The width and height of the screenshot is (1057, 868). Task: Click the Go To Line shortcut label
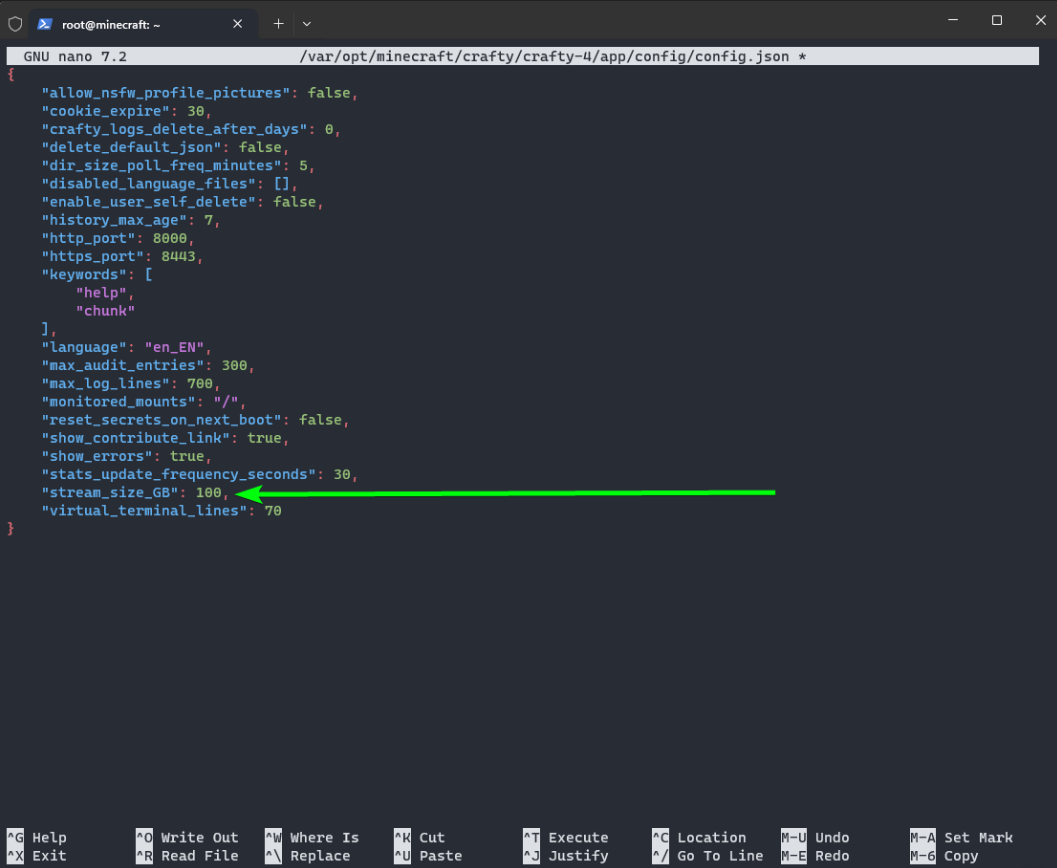(719, 856)
